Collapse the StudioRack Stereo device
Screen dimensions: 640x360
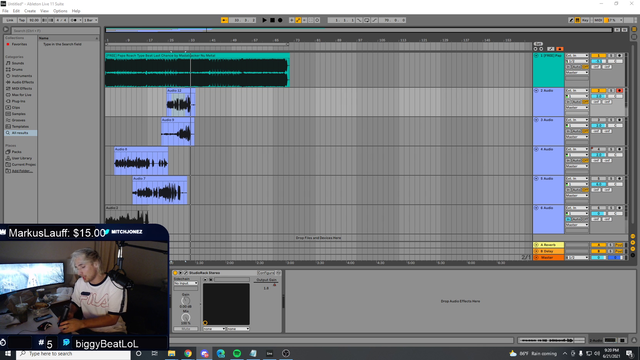click(180, 273)
